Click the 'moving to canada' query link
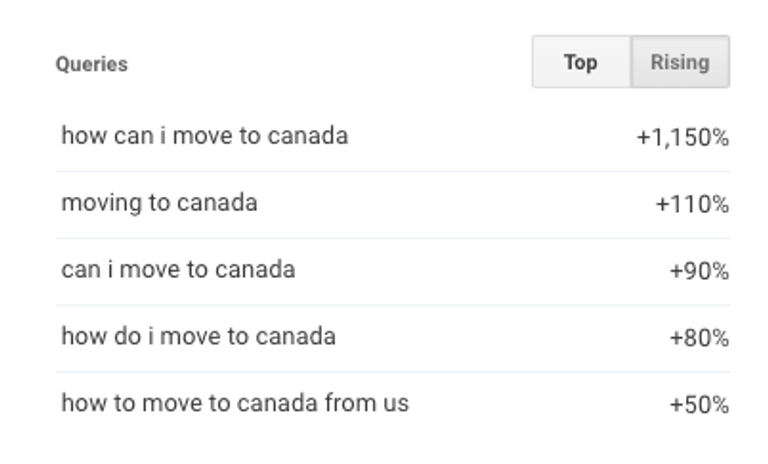The height and width of the screenshot is (464, 768). click(x=160, y=203)
